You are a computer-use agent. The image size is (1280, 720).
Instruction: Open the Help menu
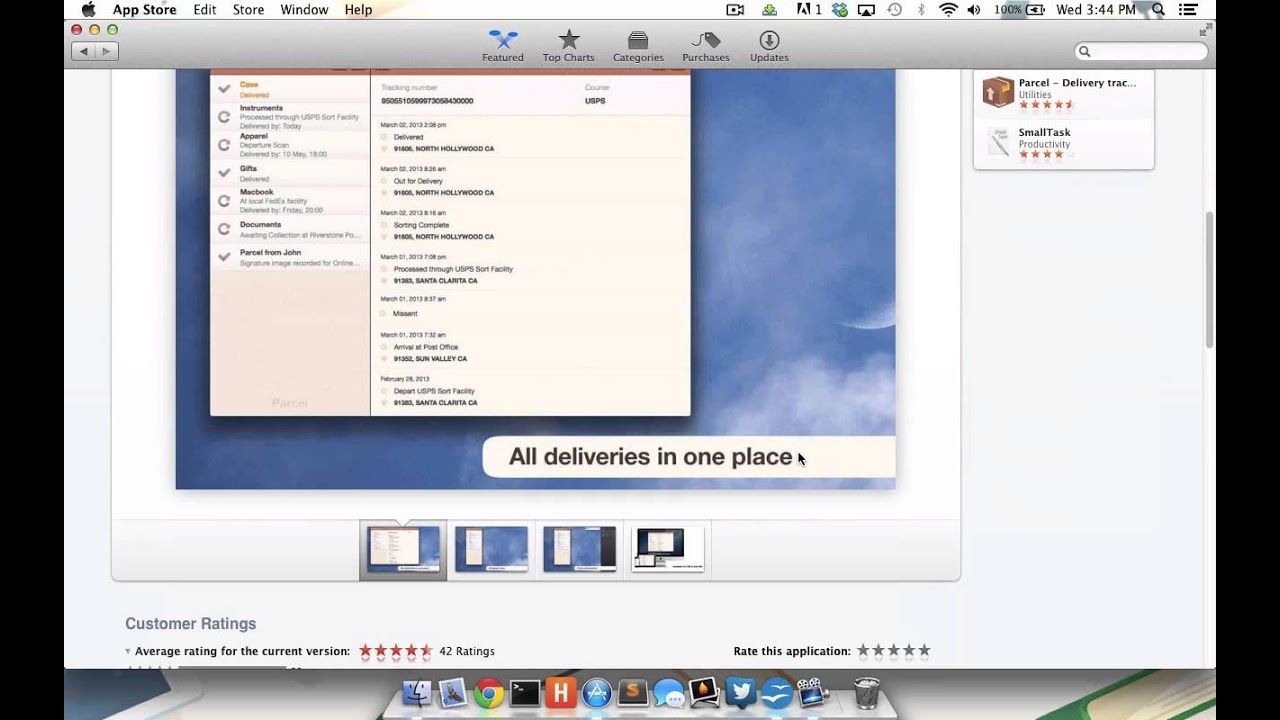click(x=358, y=9)
